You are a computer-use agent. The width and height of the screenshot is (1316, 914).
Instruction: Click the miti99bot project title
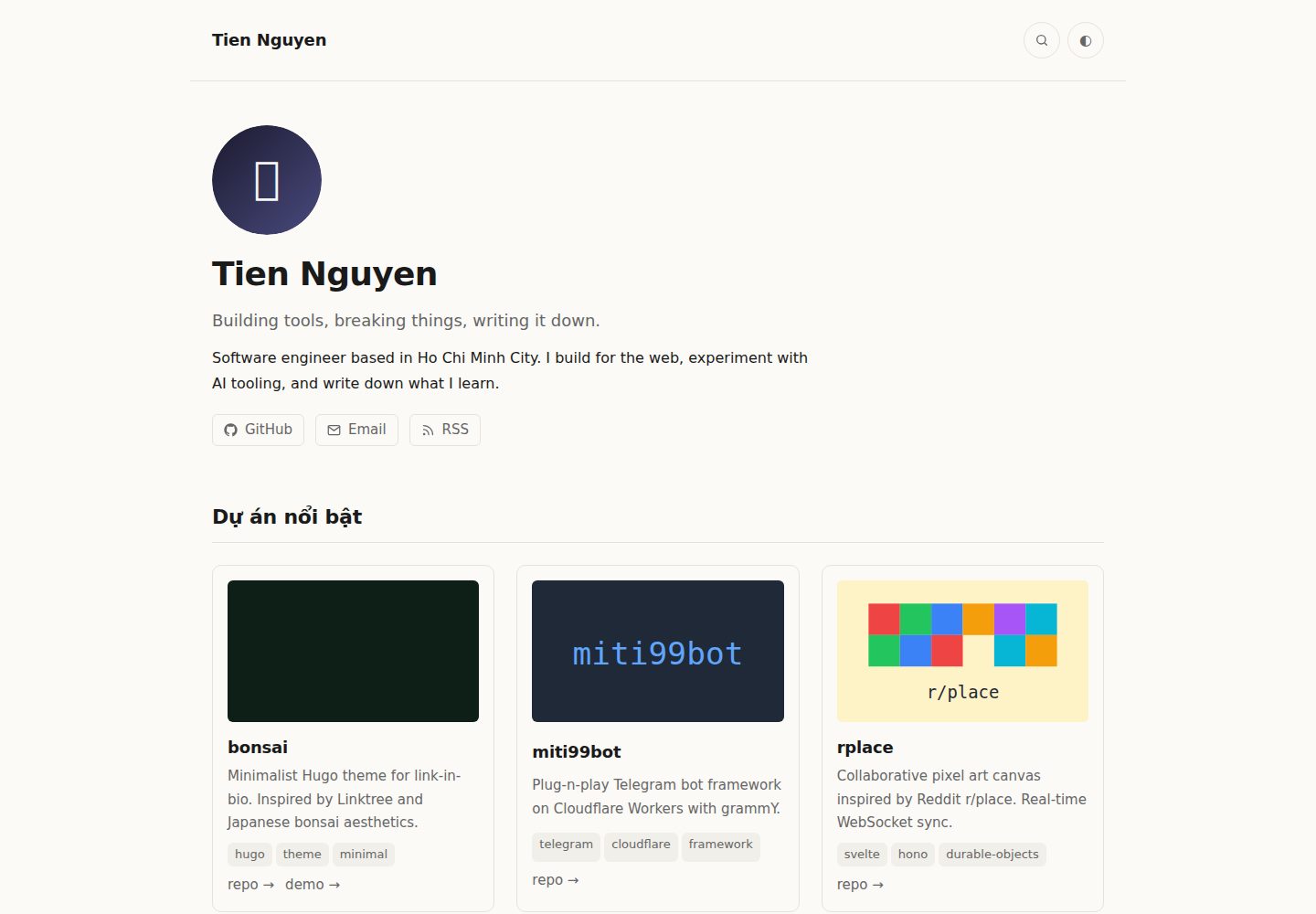click(x=577, y=751)
